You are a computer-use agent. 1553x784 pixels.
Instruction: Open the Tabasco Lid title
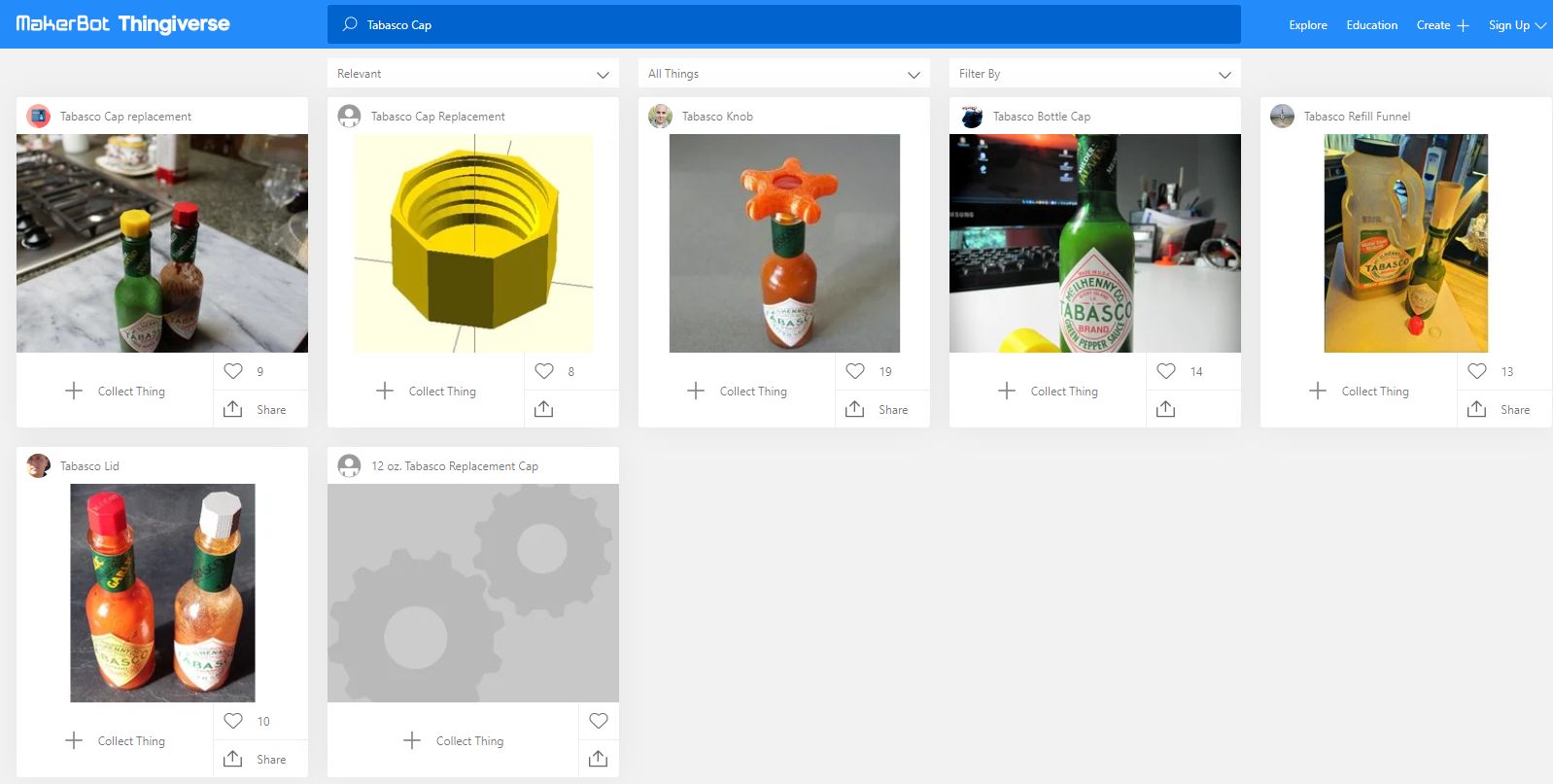(89, 466)
